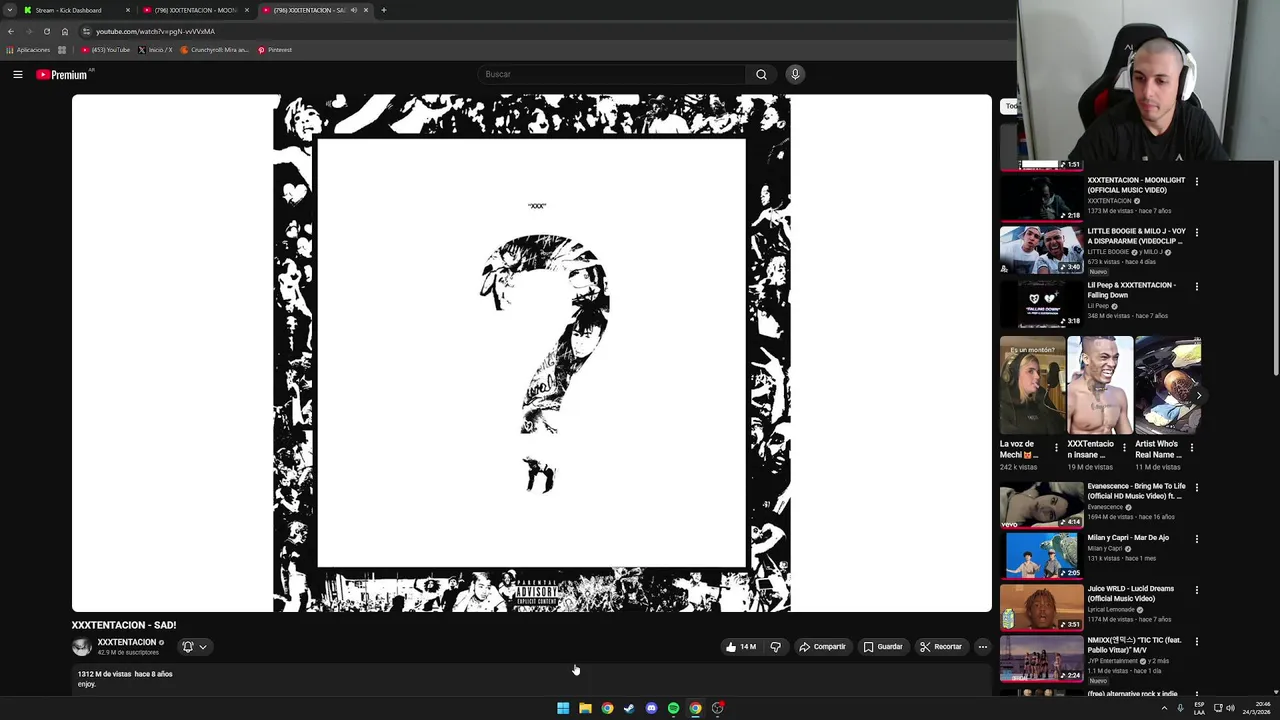Open Spotify from the taskbar
Screen dimensions: 1280x720
click(x=673, y=708)
